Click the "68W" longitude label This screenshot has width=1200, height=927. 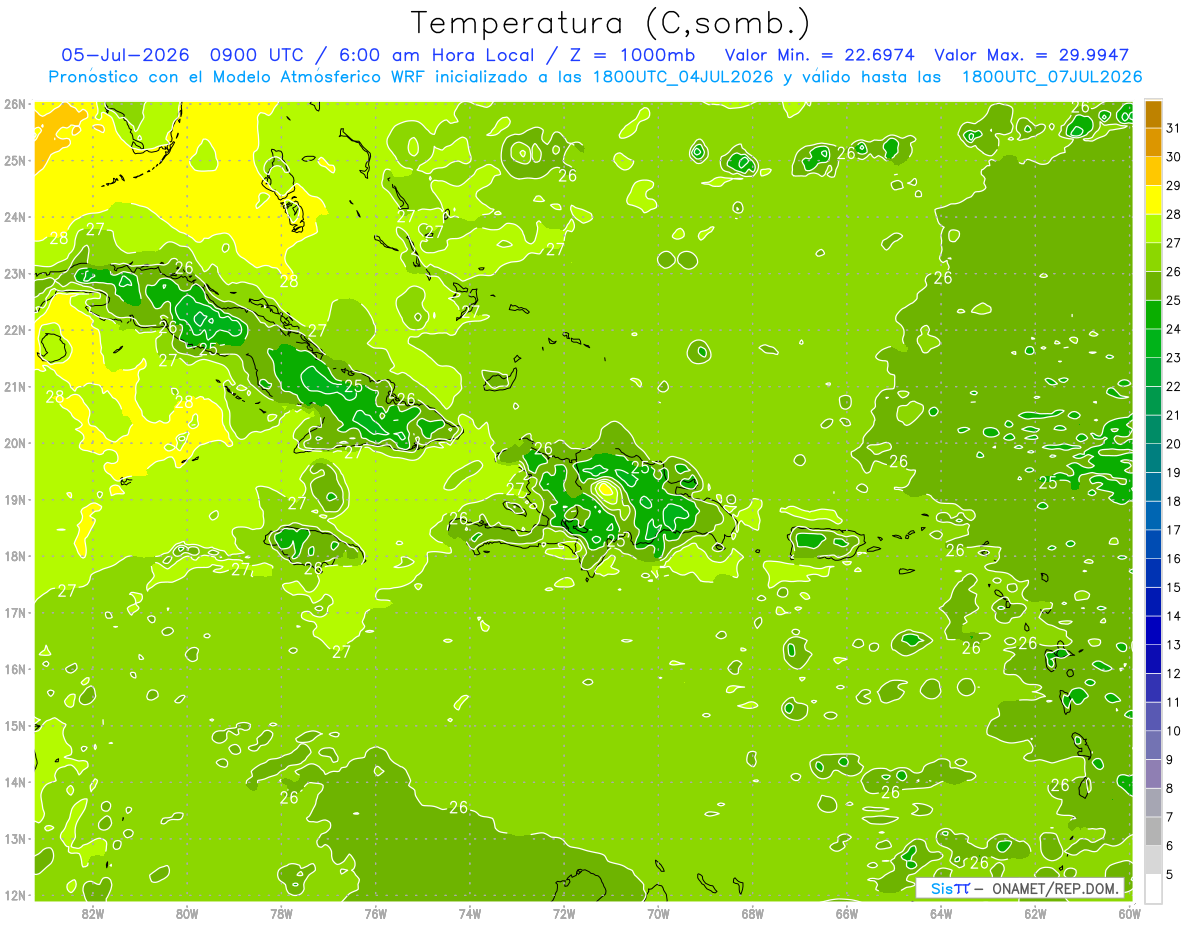pyautogui.click(x=752, y=912)
